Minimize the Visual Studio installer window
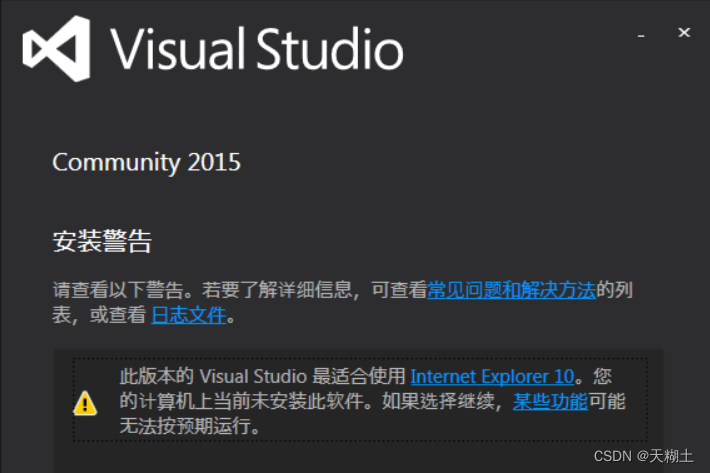710x473 pixels. (641, 35)
